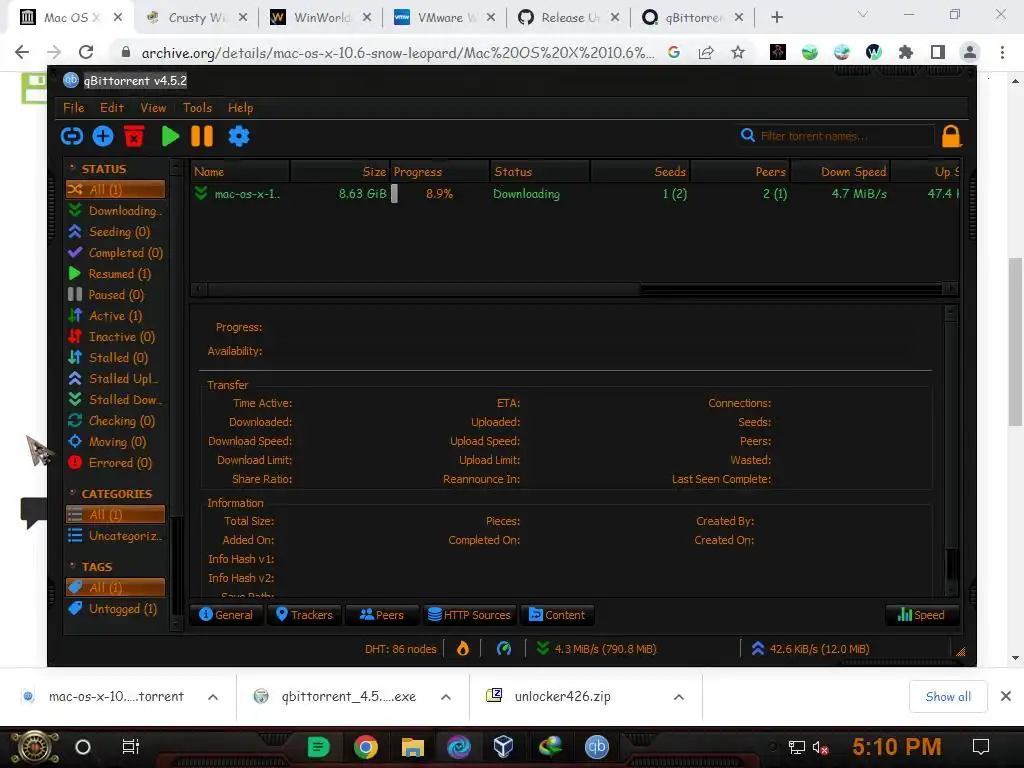Open the Tools menu
The height and width of the screenshot is (768, 1024).
(x=197, y=108)
